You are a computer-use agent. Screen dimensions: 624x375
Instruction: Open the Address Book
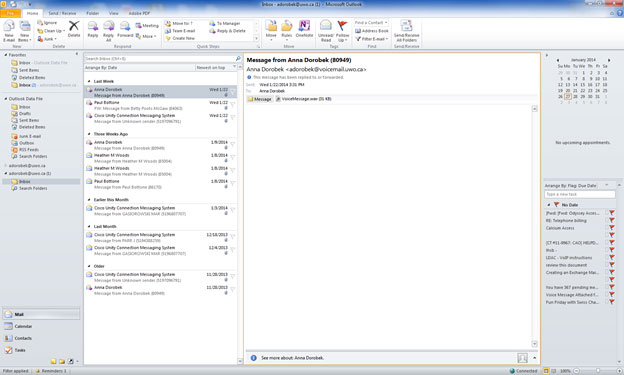[x=372, y=31]
